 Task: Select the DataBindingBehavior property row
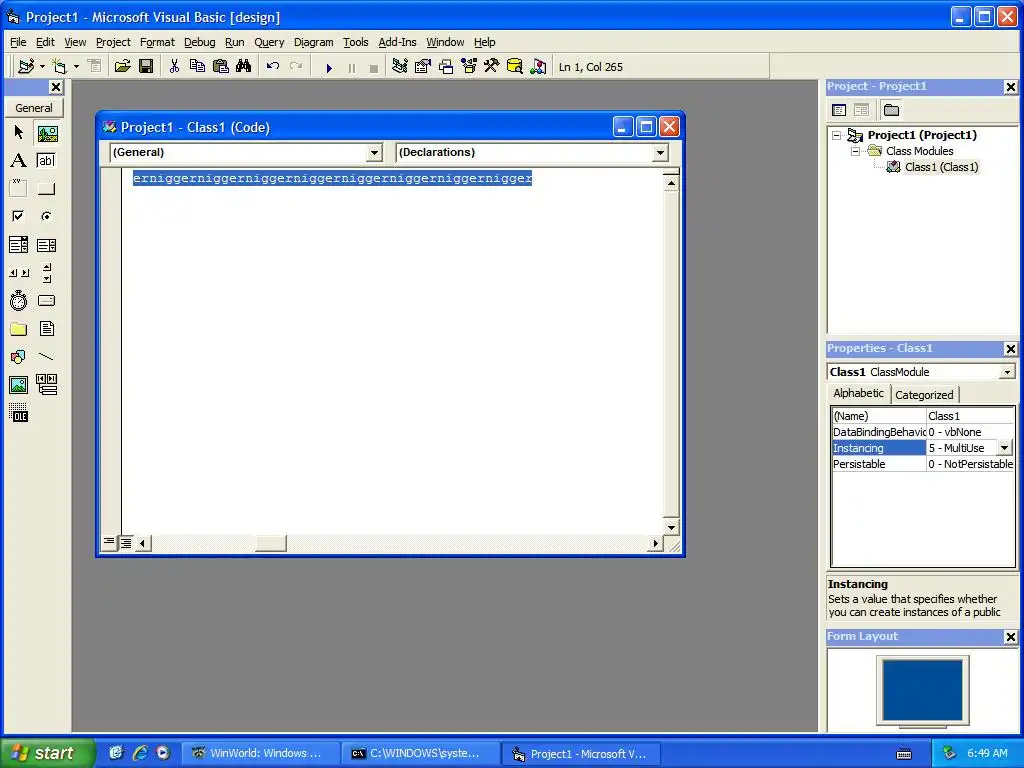point(923,432)
